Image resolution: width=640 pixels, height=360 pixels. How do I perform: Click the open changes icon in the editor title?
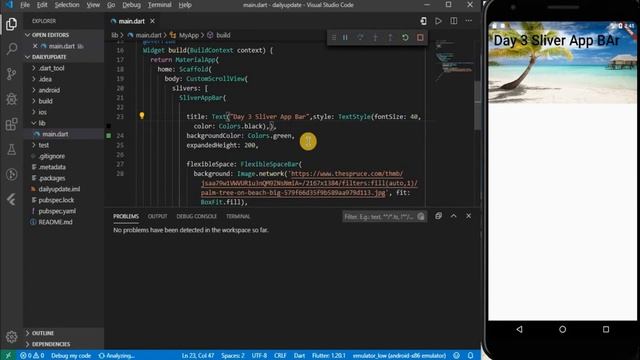point(424,21)
